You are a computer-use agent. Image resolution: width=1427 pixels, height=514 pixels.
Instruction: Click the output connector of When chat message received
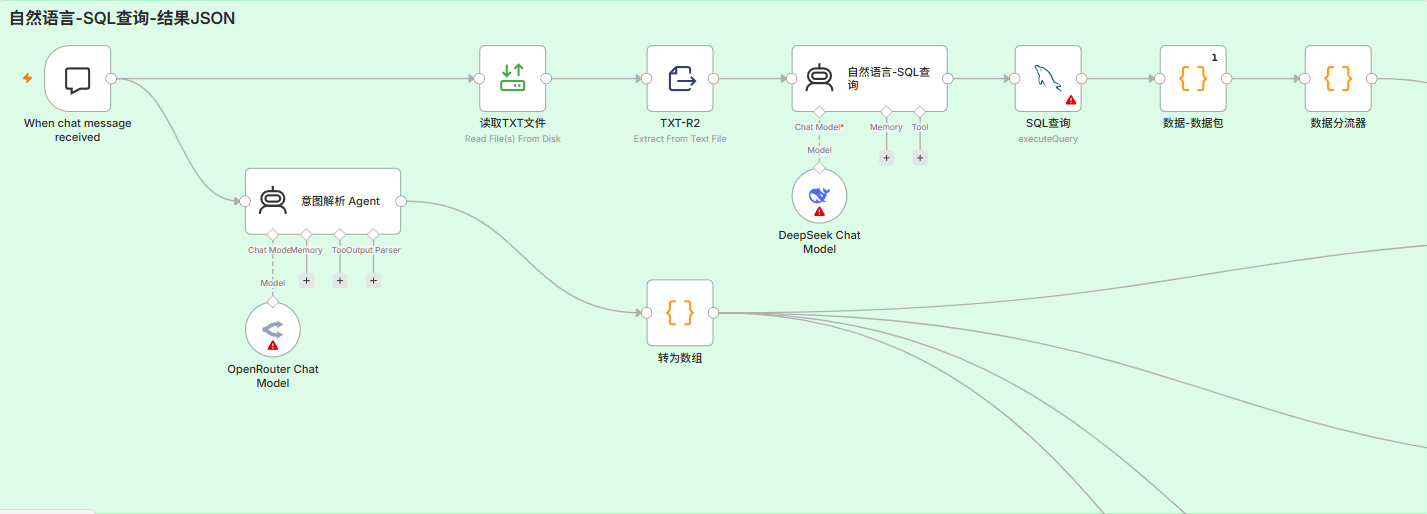[111, 79]
